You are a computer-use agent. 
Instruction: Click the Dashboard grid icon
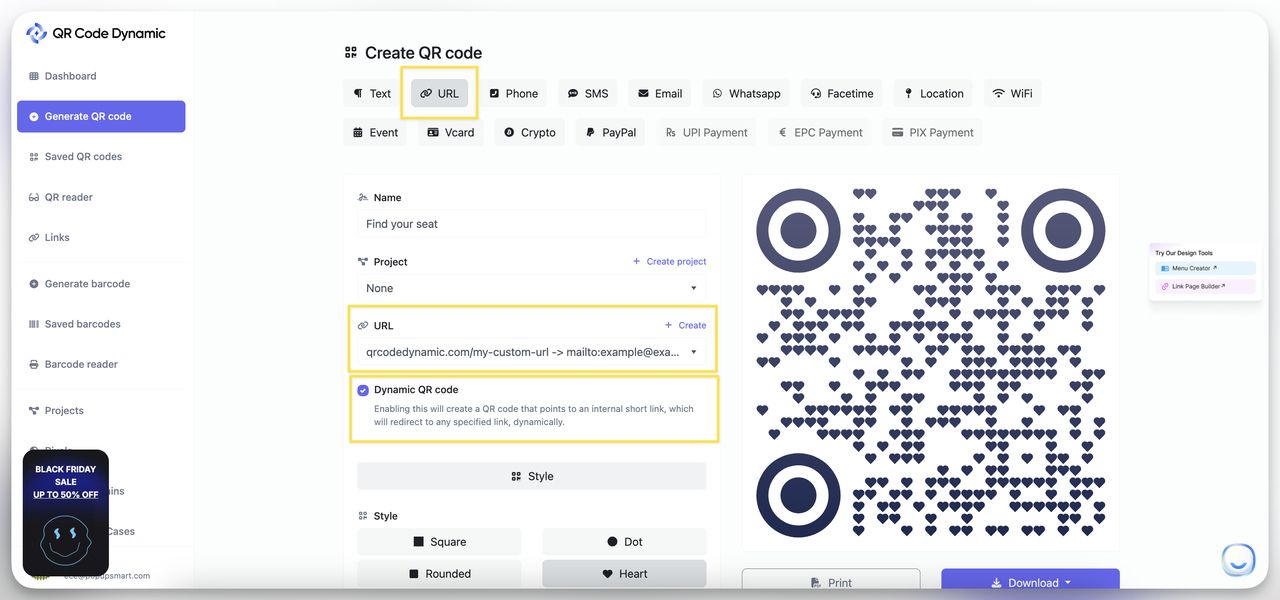coord(34,76)
